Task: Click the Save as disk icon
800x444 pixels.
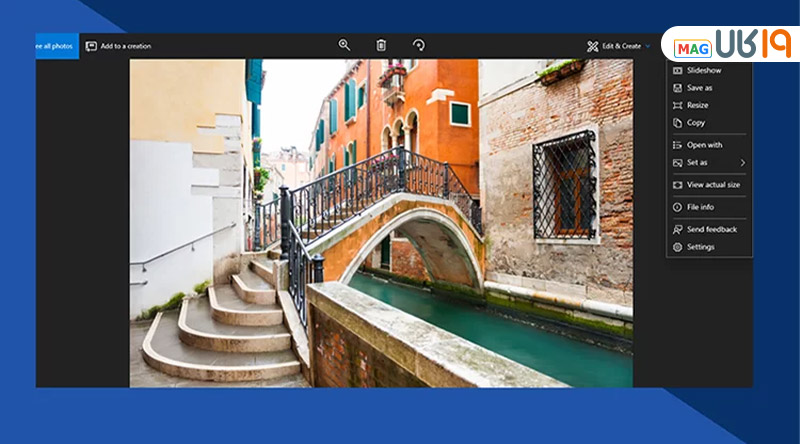Action: coord(678,88)
